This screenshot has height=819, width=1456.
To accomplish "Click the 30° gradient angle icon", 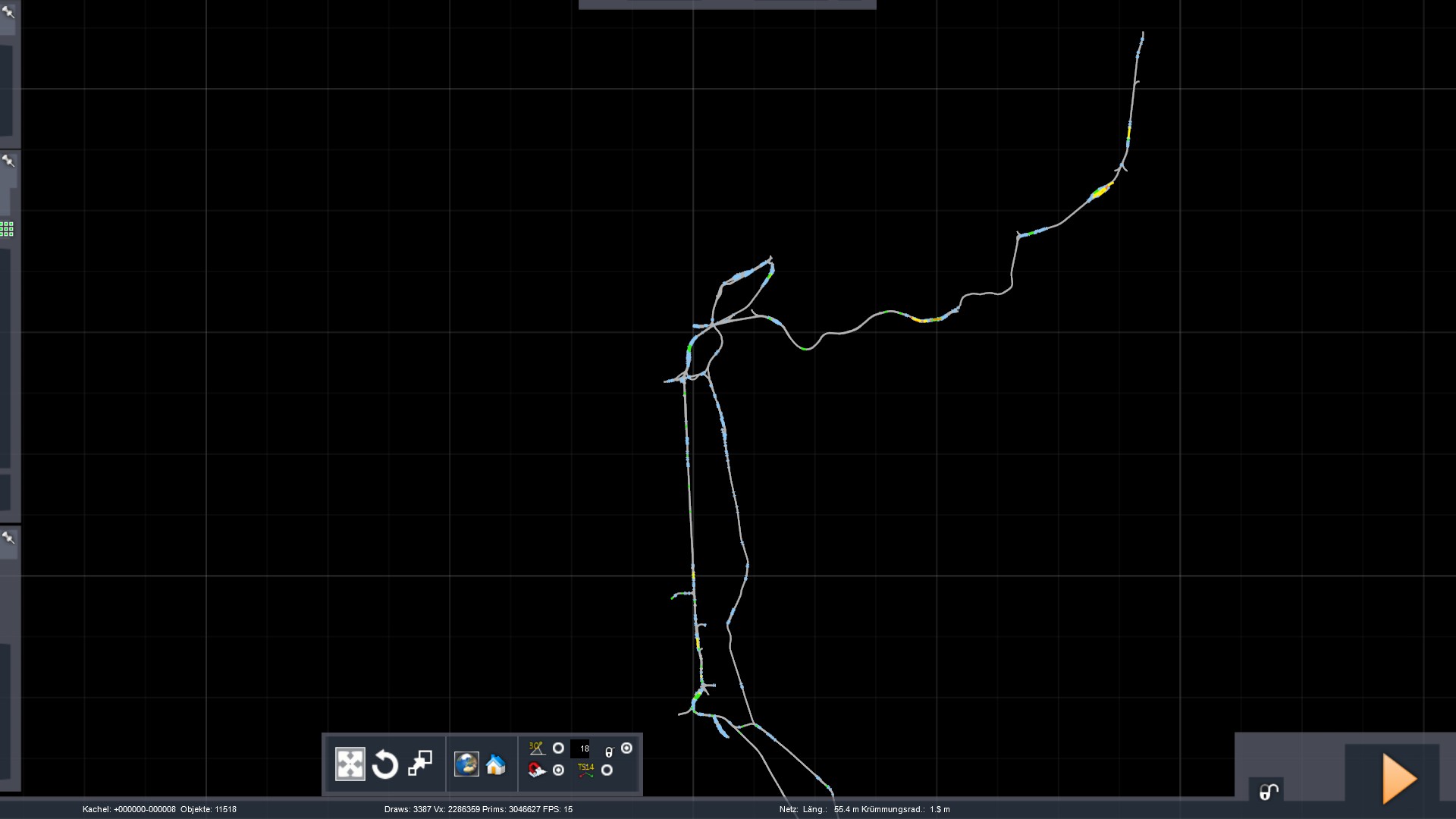I will 537,748.
